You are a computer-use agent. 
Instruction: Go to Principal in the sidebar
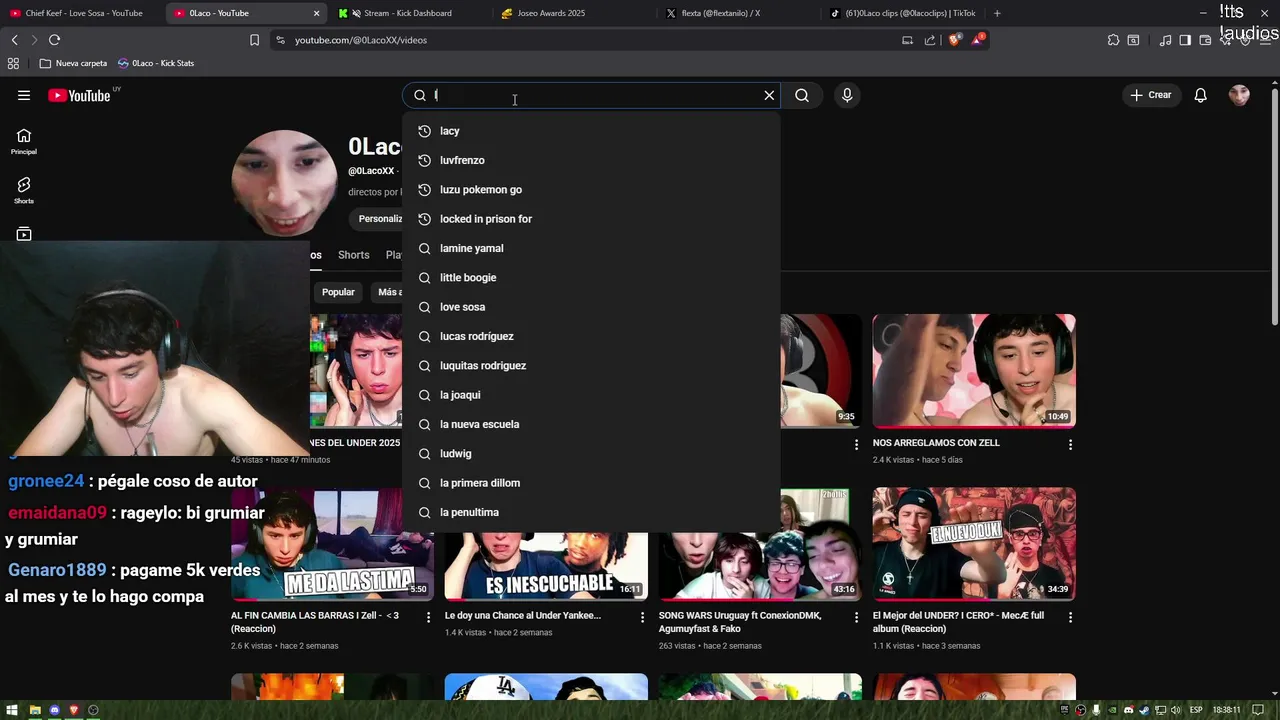(x=24, y=141)
